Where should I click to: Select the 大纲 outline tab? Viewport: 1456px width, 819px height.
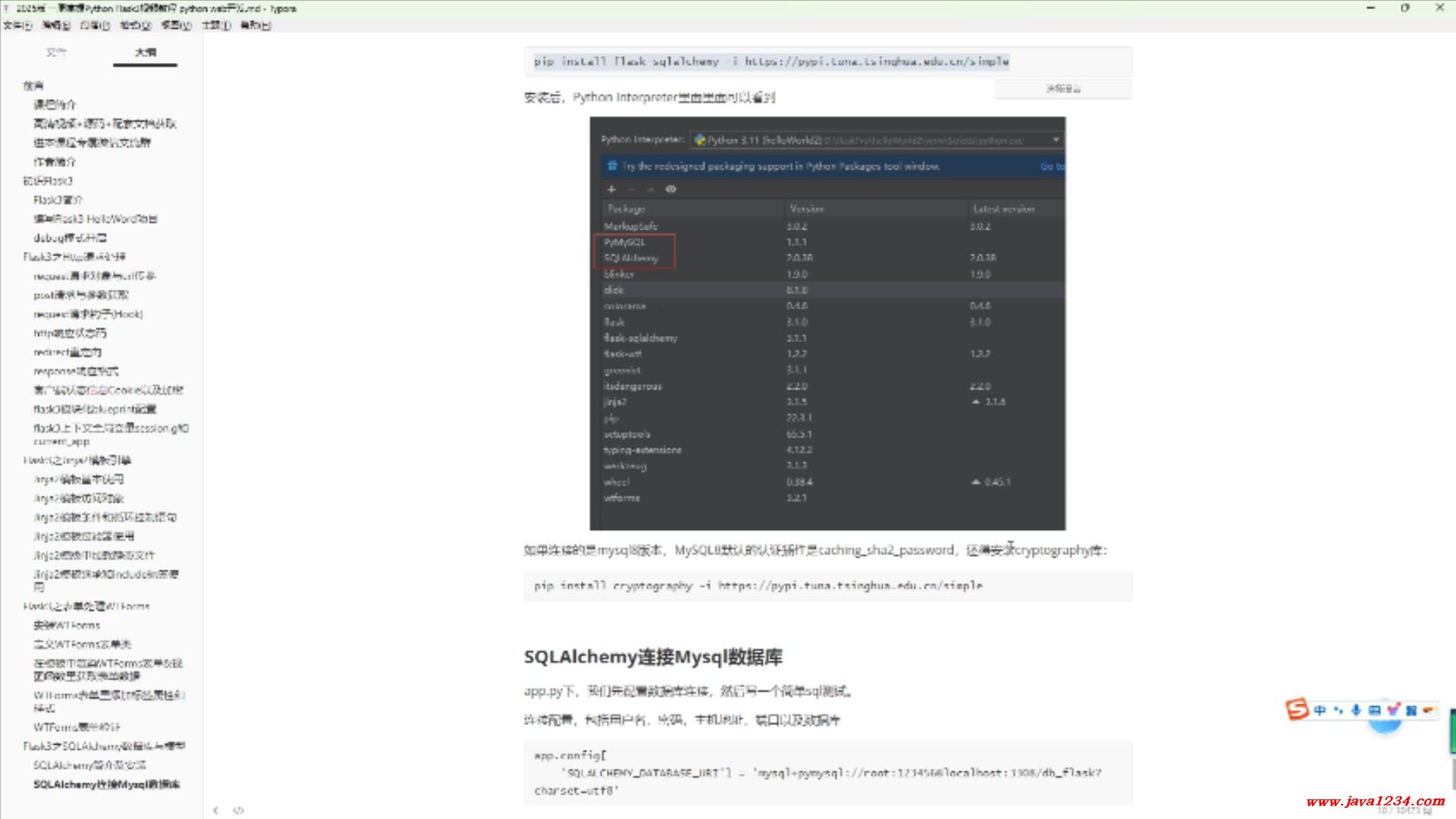[x=145, y=52]
